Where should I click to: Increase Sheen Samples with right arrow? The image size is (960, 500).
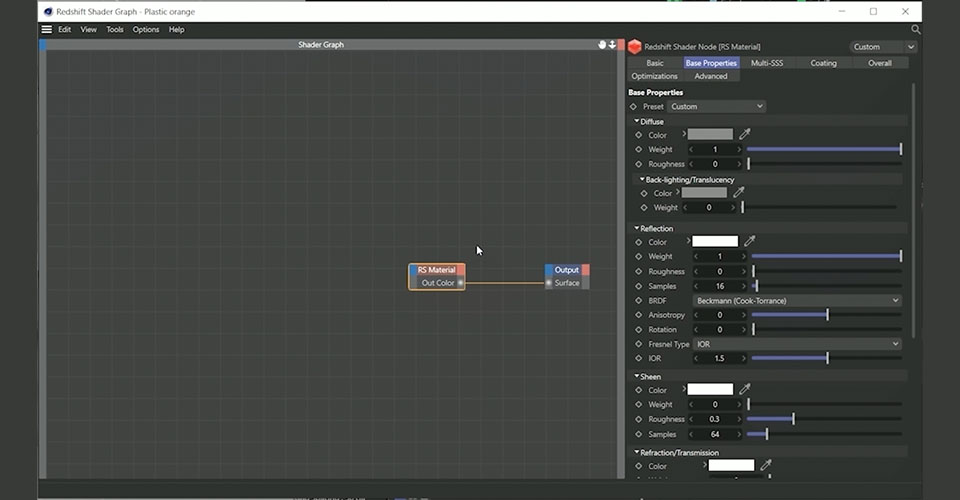(739, 434)
